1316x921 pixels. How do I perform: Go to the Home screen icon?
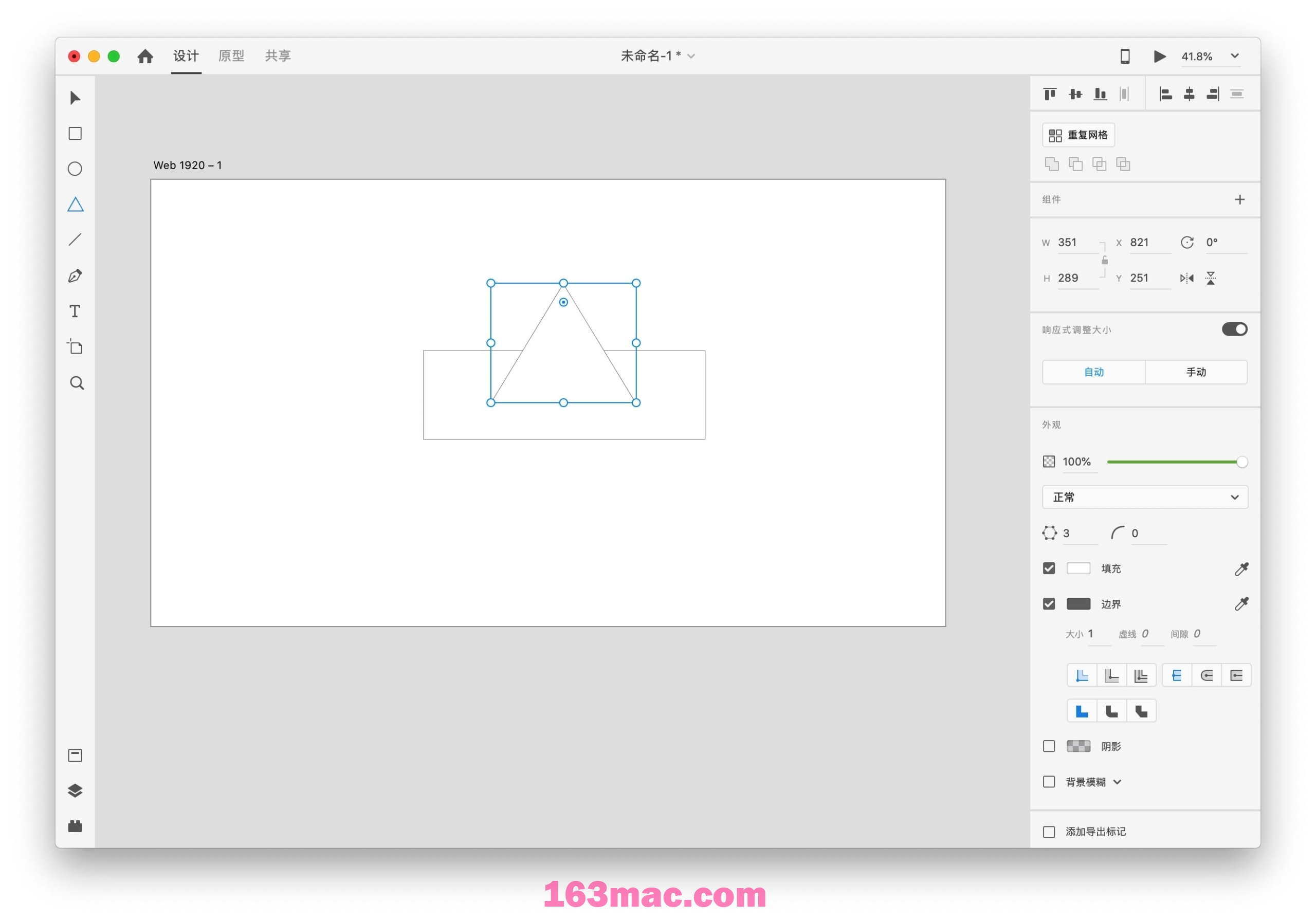click(x=145, y=56)
